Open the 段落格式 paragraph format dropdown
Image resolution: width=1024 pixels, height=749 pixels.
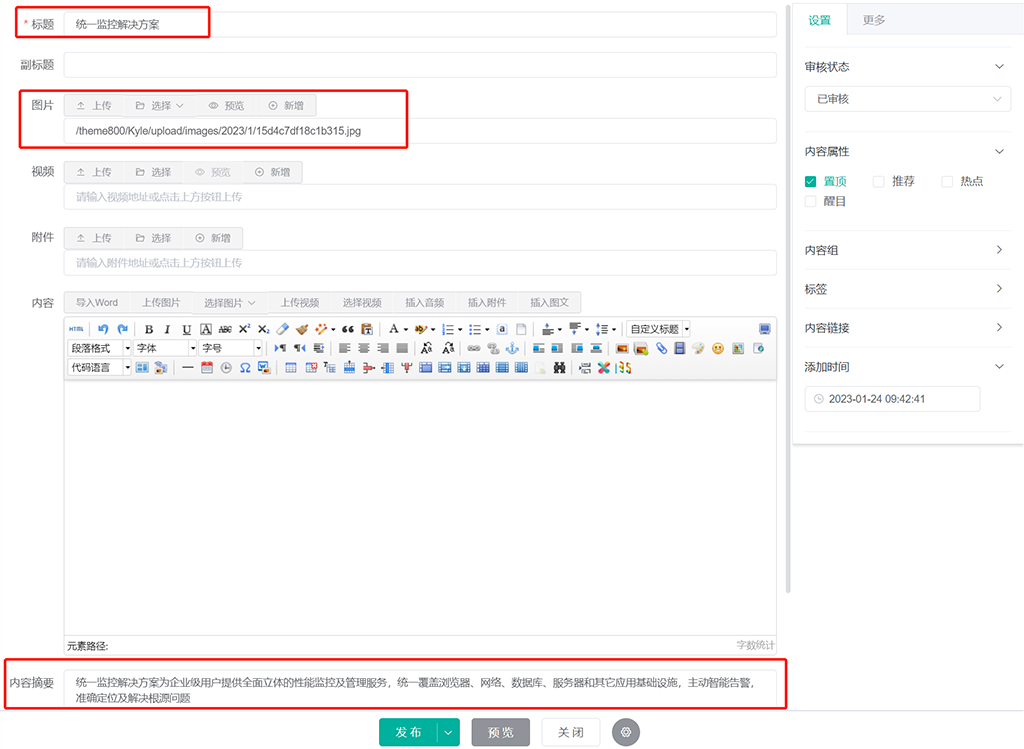[100, 348]
